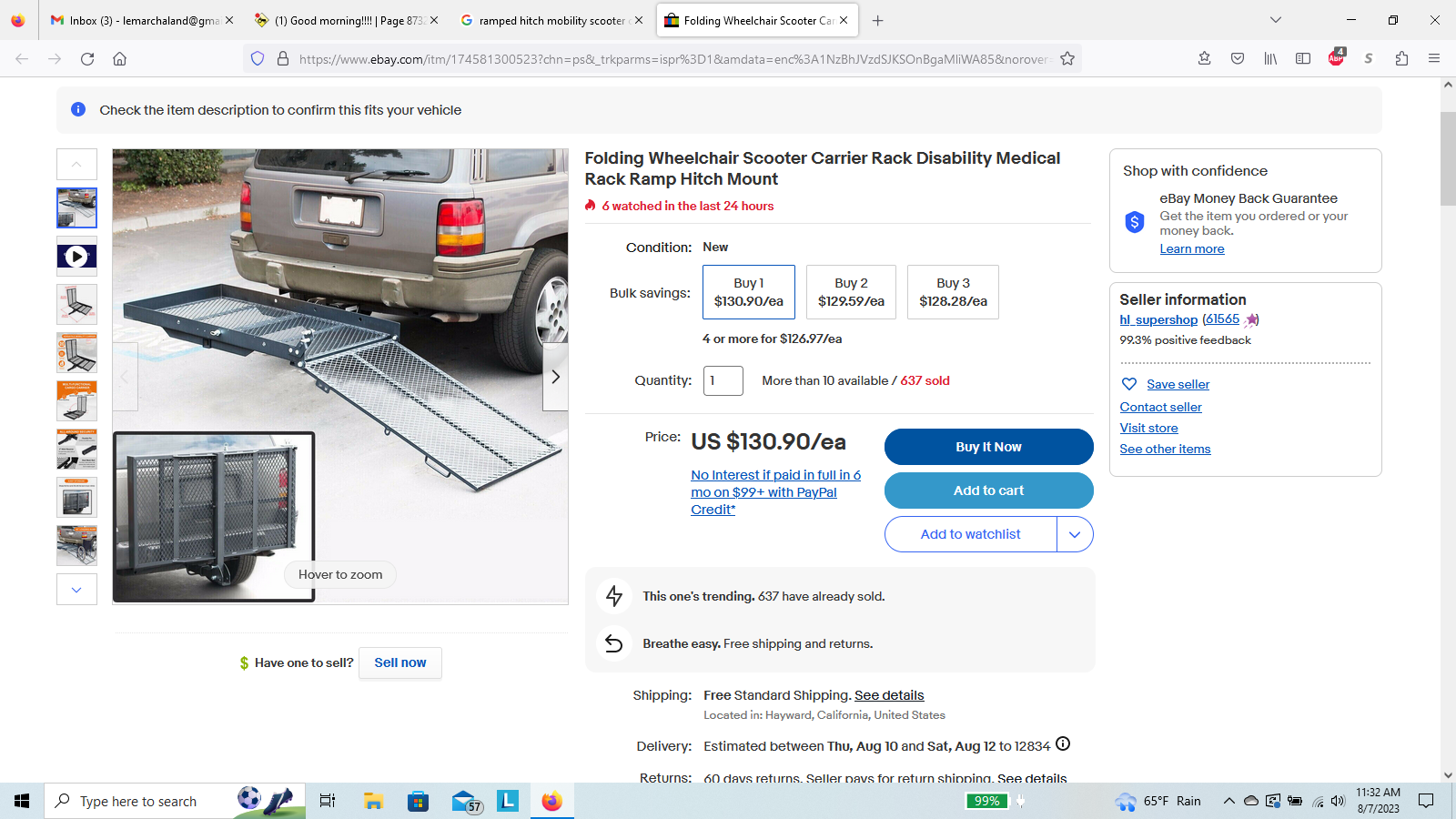Choose the Buy 3 at $128.28 option

tap(953, 292)
